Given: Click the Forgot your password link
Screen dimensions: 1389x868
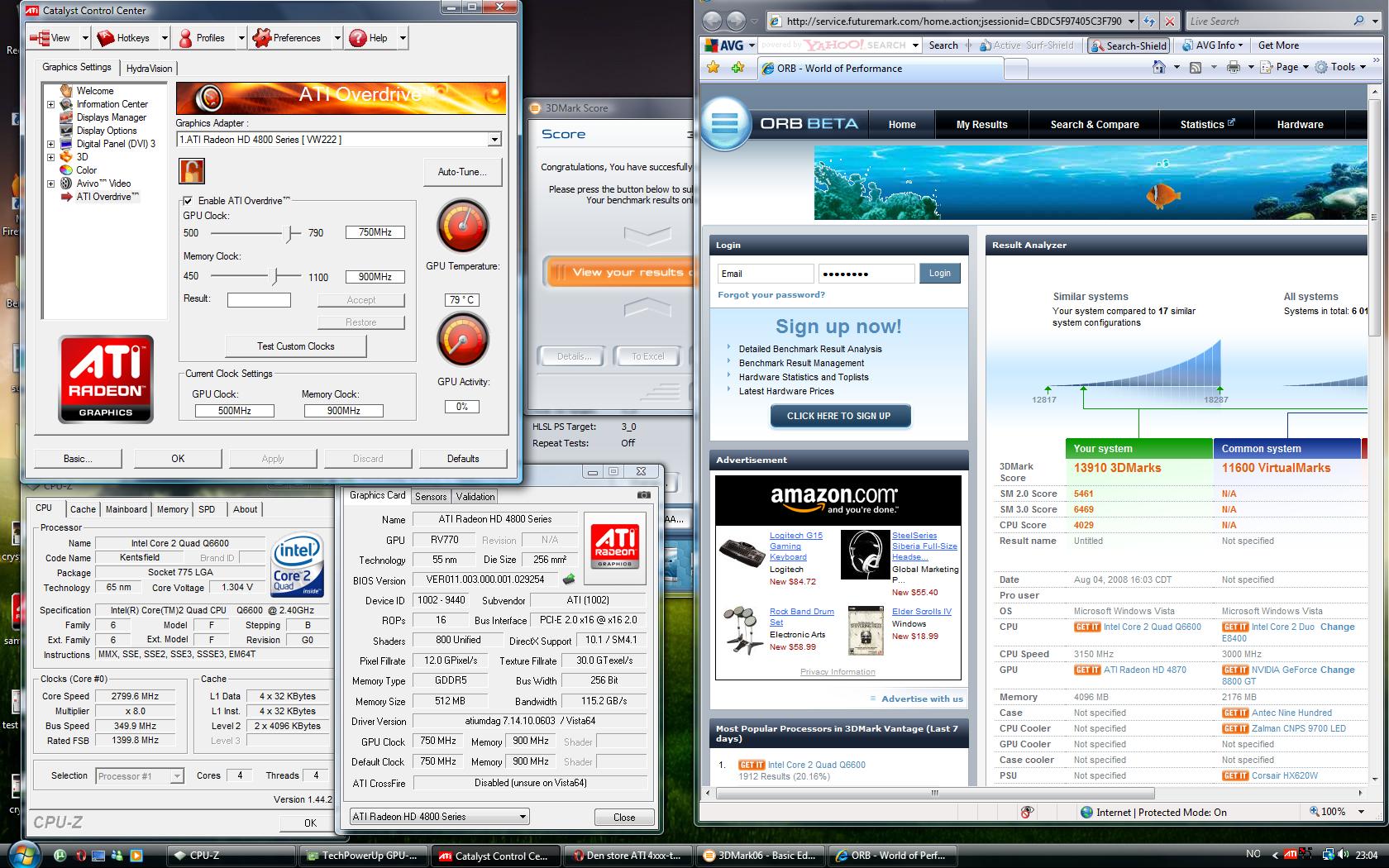Looking at the screenshot, I should coord(771,295).
